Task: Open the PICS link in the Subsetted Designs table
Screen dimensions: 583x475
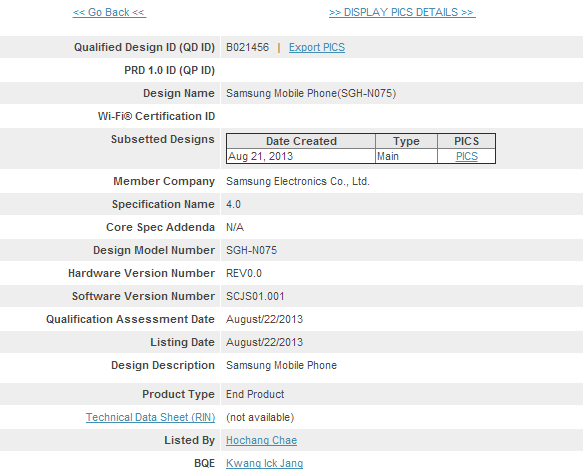Action: pos(467,156)
